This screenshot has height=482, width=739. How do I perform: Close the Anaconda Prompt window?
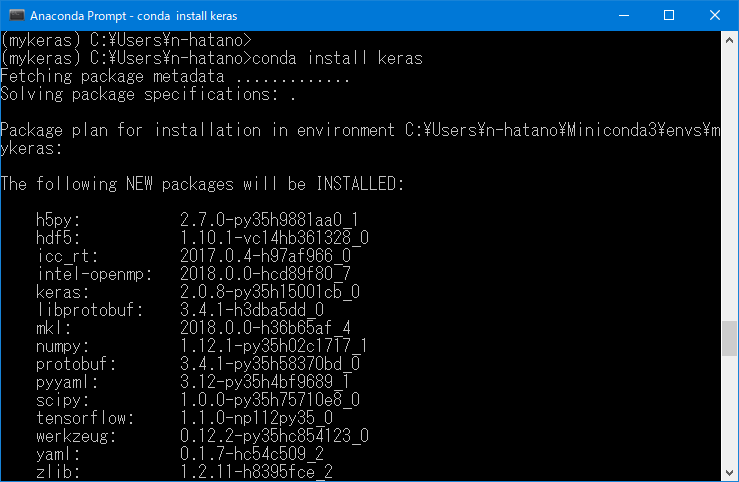coord(715,16)
